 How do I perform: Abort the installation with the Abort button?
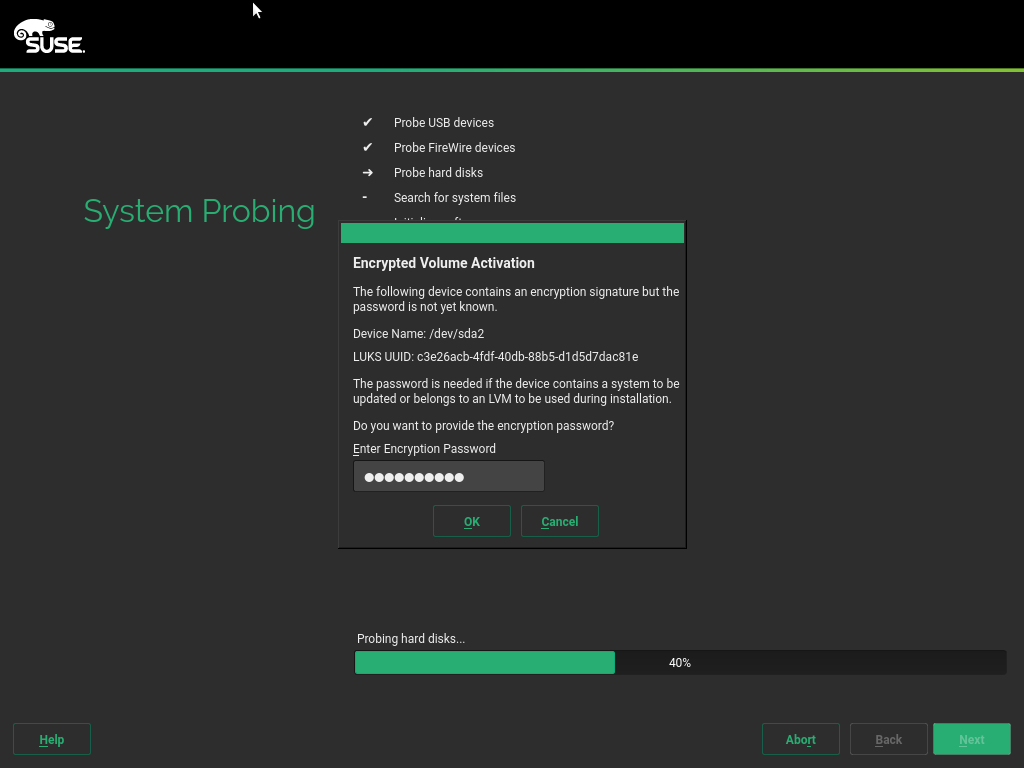pyautogui.click(x=800, y=739)
